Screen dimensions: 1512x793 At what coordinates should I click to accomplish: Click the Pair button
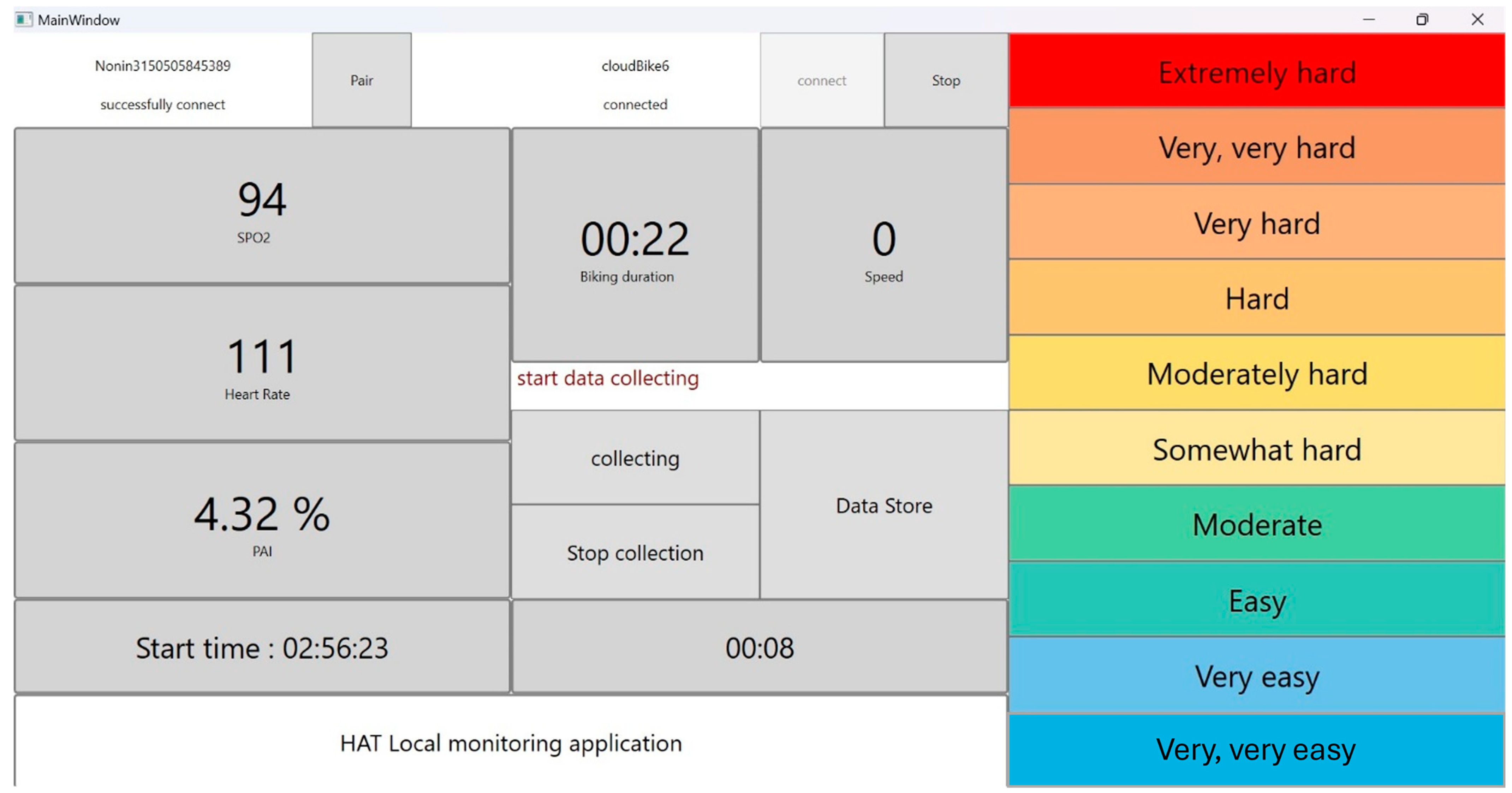(x=362, y=80)
